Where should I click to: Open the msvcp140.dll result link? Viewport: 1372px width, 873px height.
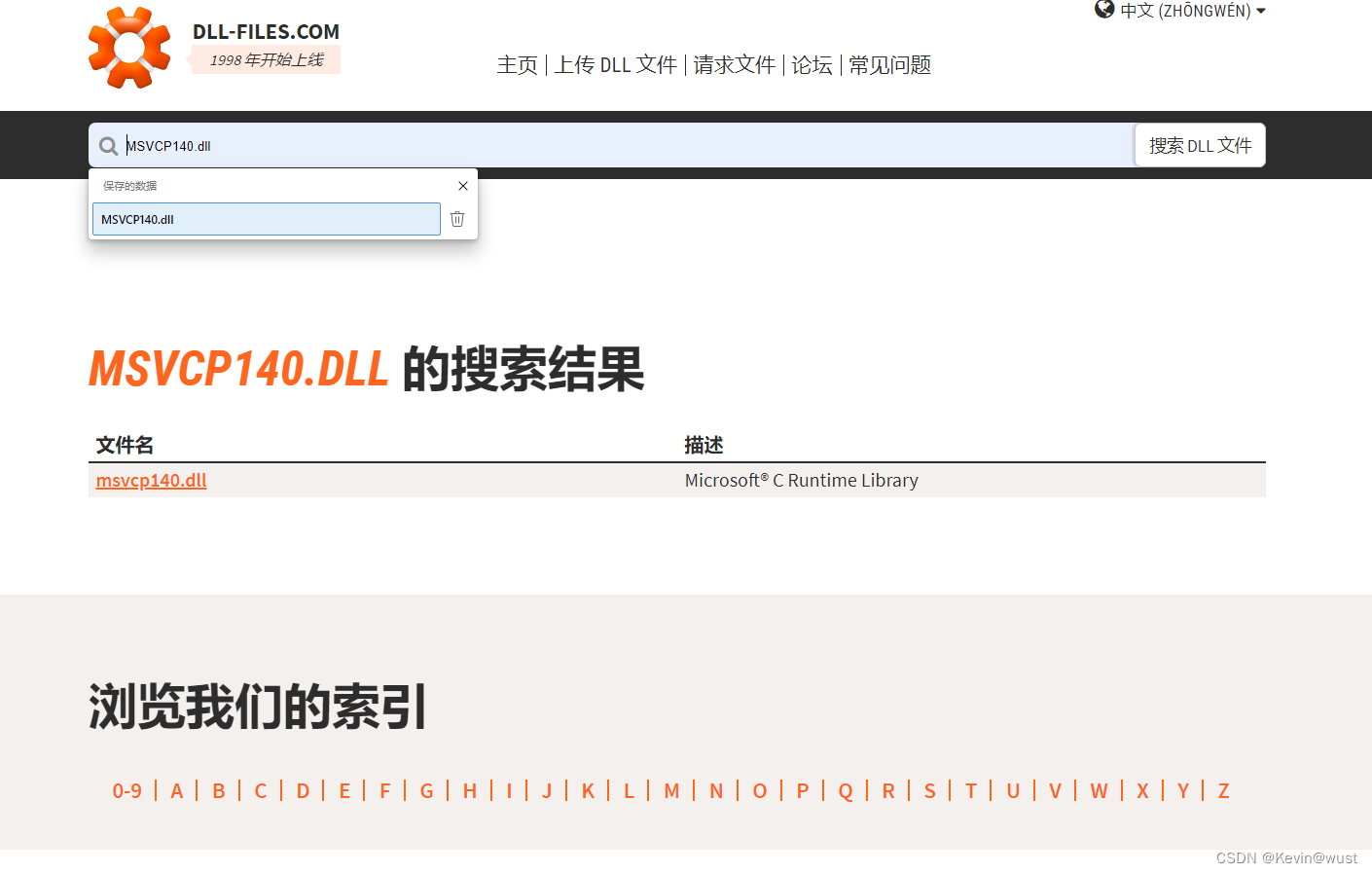[151, 480]
